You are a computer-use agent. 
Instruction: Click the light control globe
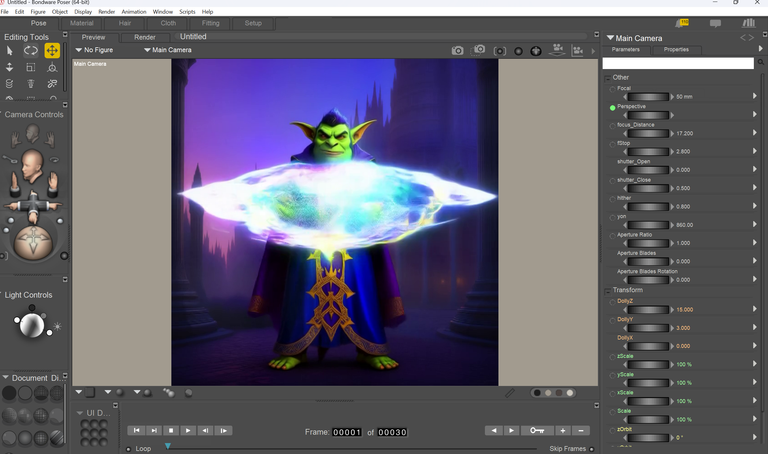(32, 325)
